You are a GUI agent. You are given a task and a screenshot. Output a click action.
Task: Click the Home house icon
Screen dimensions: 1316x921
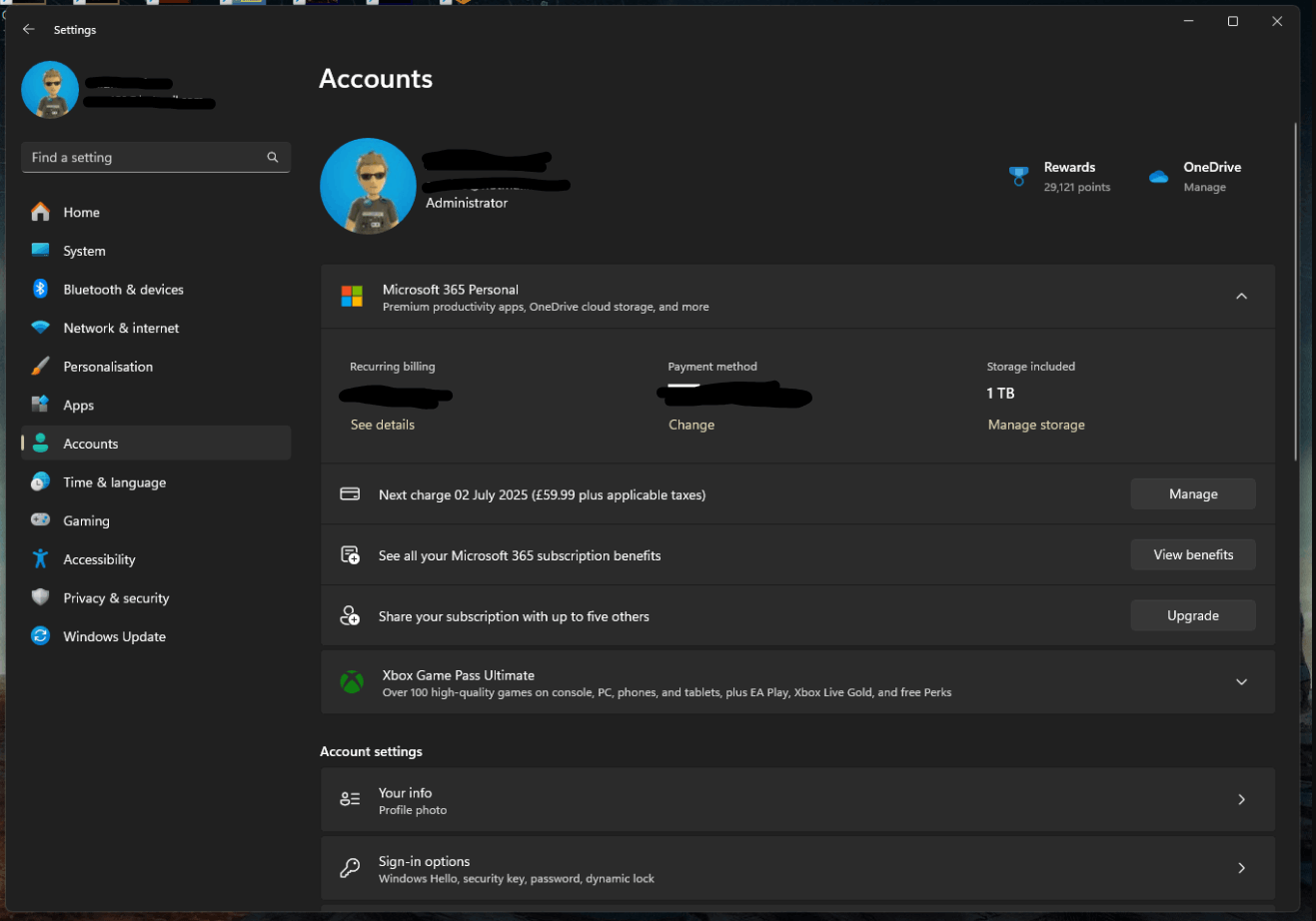pyautogui.click(x=40, y=212)
